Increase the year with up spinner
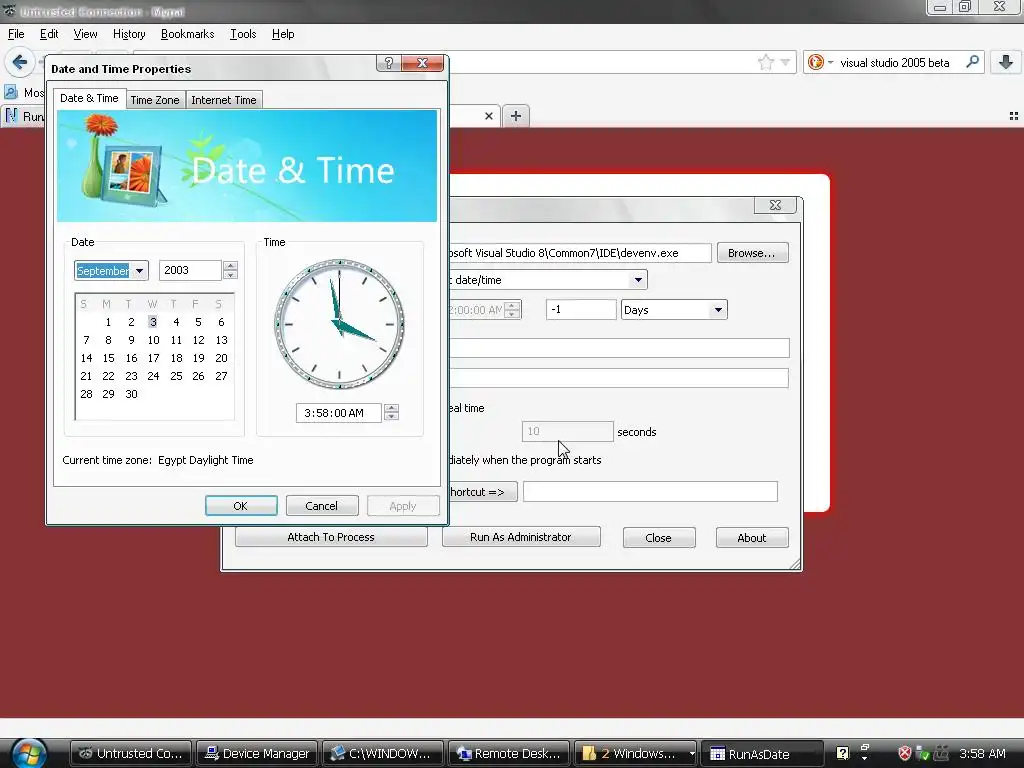This screenshot has width=1024, height=768. pos(230,265)
